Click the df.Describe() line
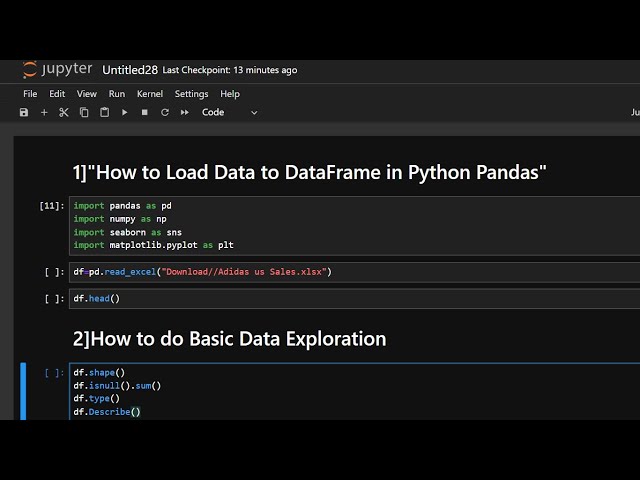The height and width of the screenshot is (480, 640). 107,412
